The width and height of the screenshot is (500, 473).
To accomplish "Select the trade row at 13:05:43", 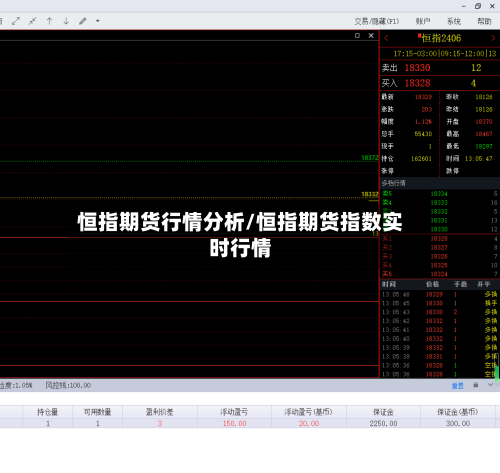I will [439, 312].
